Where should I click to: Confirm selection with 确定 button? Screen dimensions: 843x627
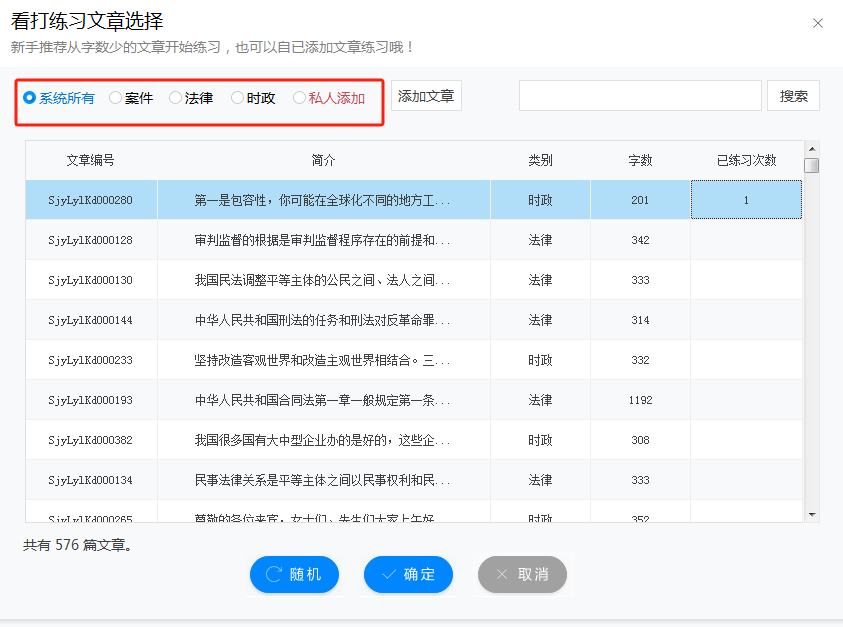[408, 574]
